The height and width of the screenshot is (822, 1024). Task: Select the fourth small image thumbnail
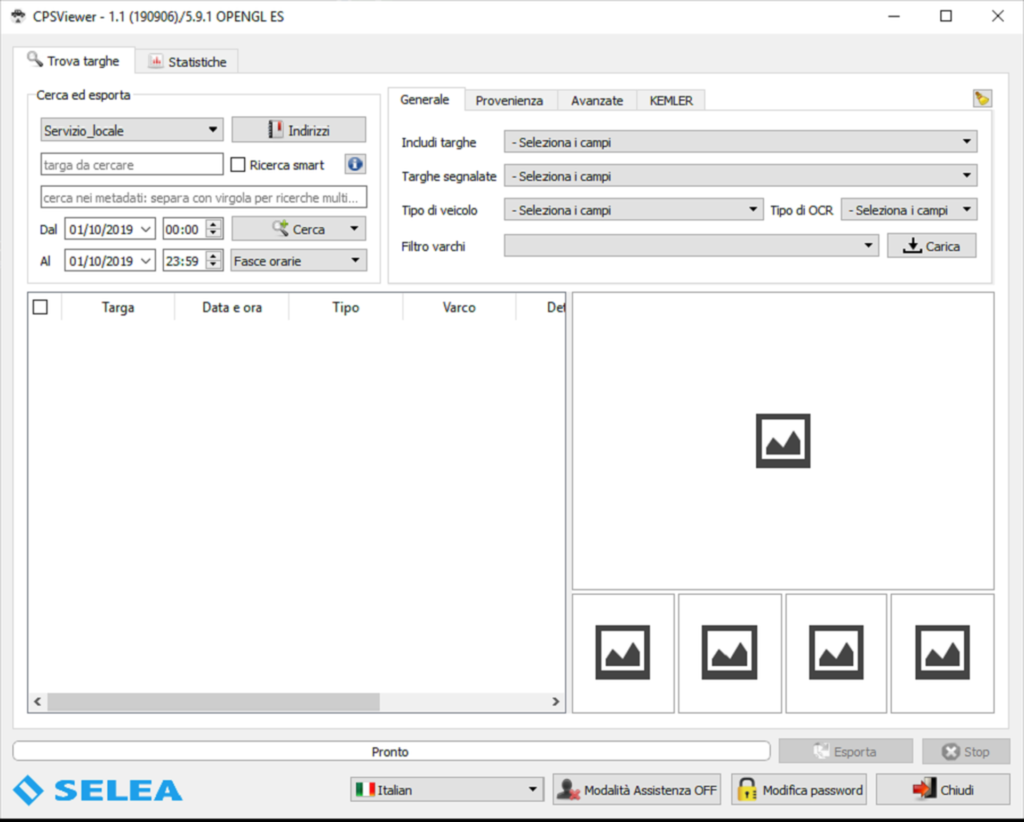942,653
